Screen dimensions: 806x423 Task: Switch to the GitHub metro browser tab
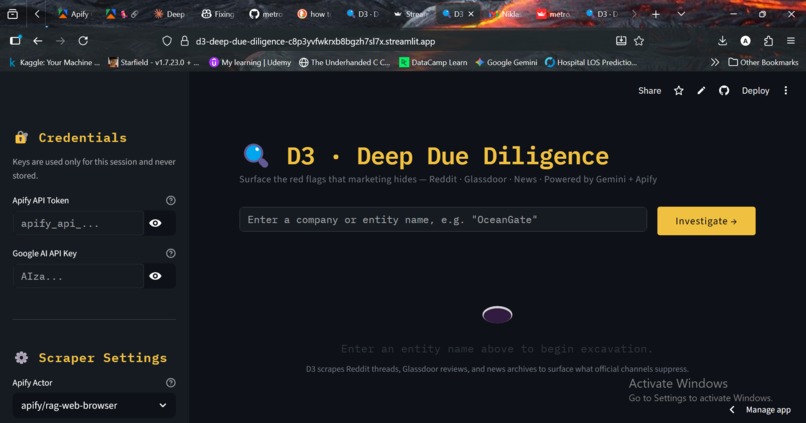point(266,14)
